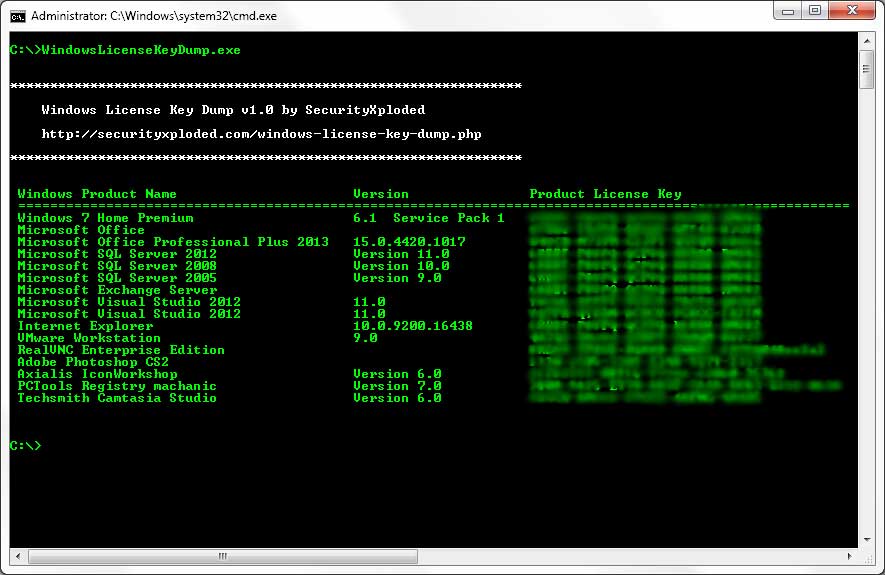Viewport: 885px width, 575px height.
Task: Close the command prompt window
Action: pyautogui.click(x=852, y=11)
